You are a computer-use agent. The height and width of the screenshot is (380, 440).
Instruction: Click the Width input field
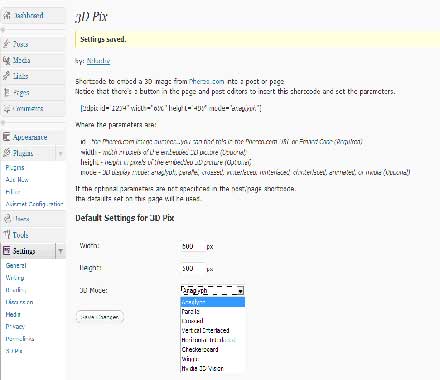coord(192,246)
